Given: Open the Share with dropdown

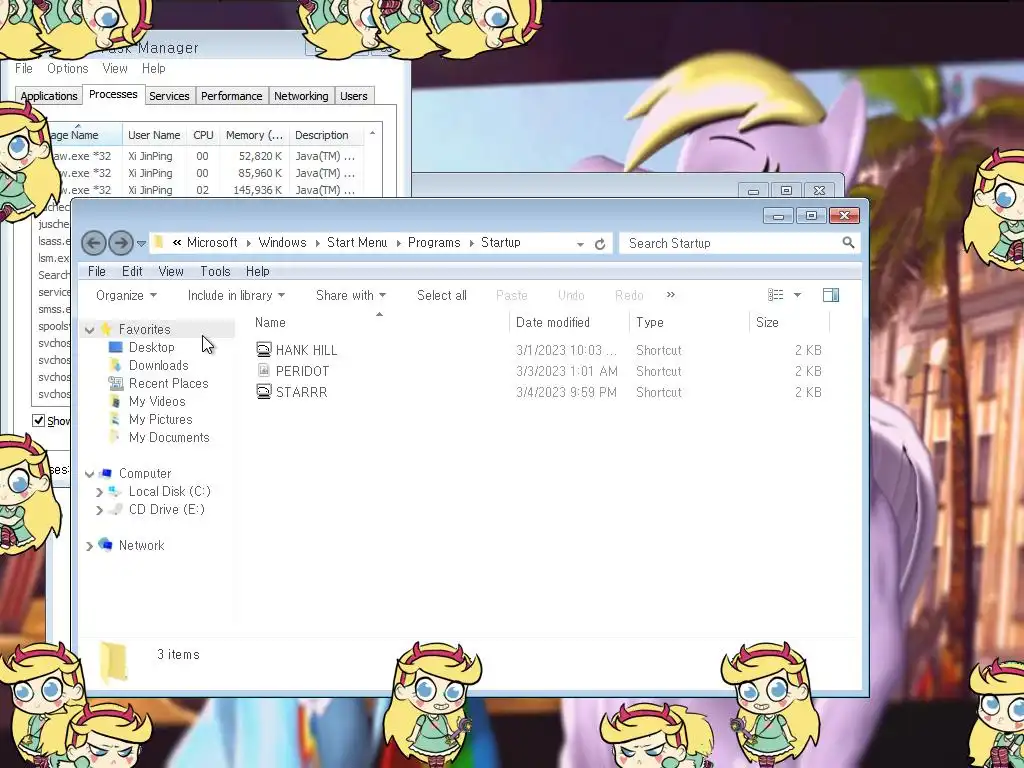Looking at the screenshot, I should click(351, 295).
